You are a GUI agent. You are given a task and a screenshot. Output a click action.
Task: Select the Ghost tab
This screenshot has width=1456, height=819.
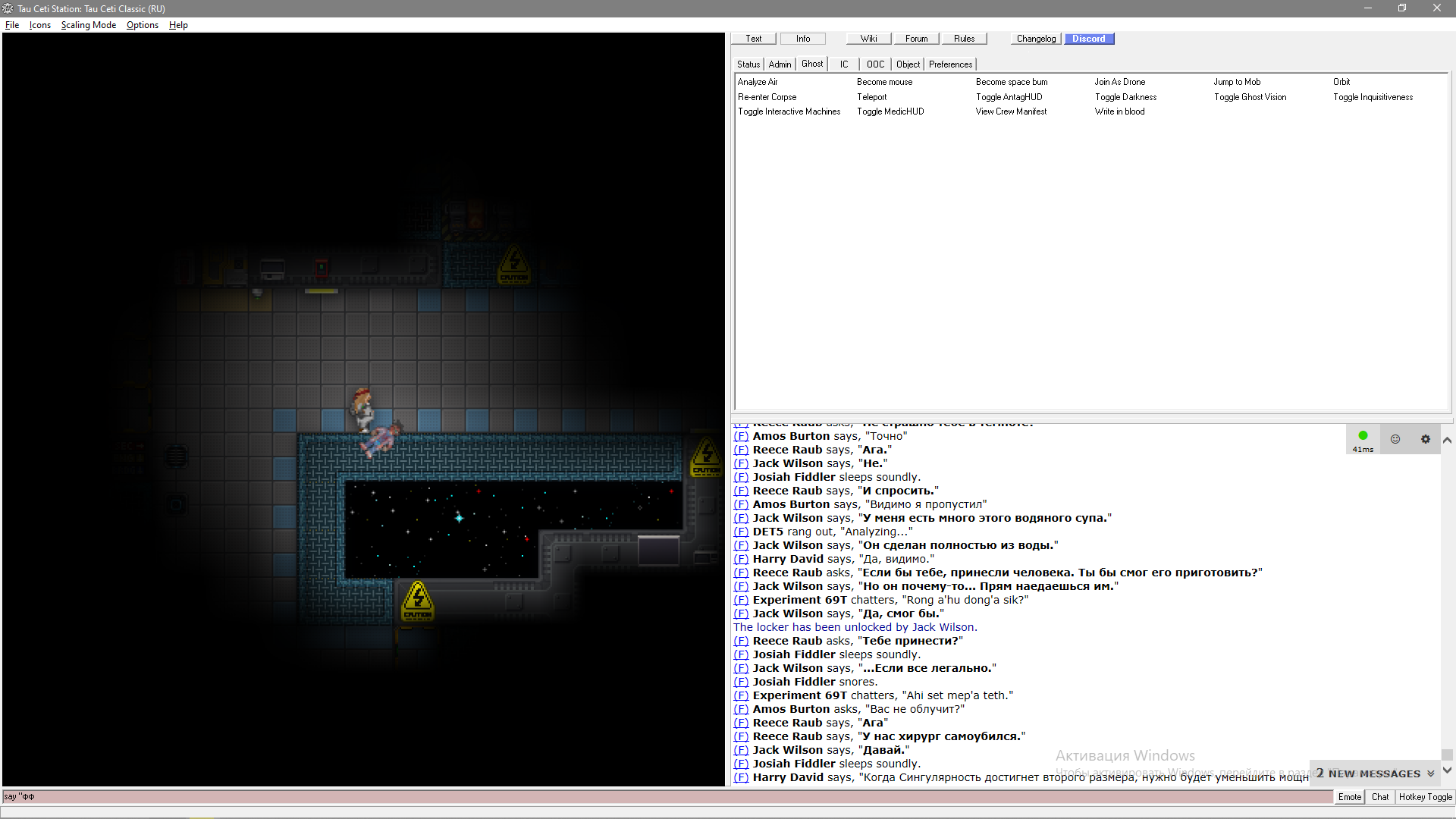pos(812,64)
